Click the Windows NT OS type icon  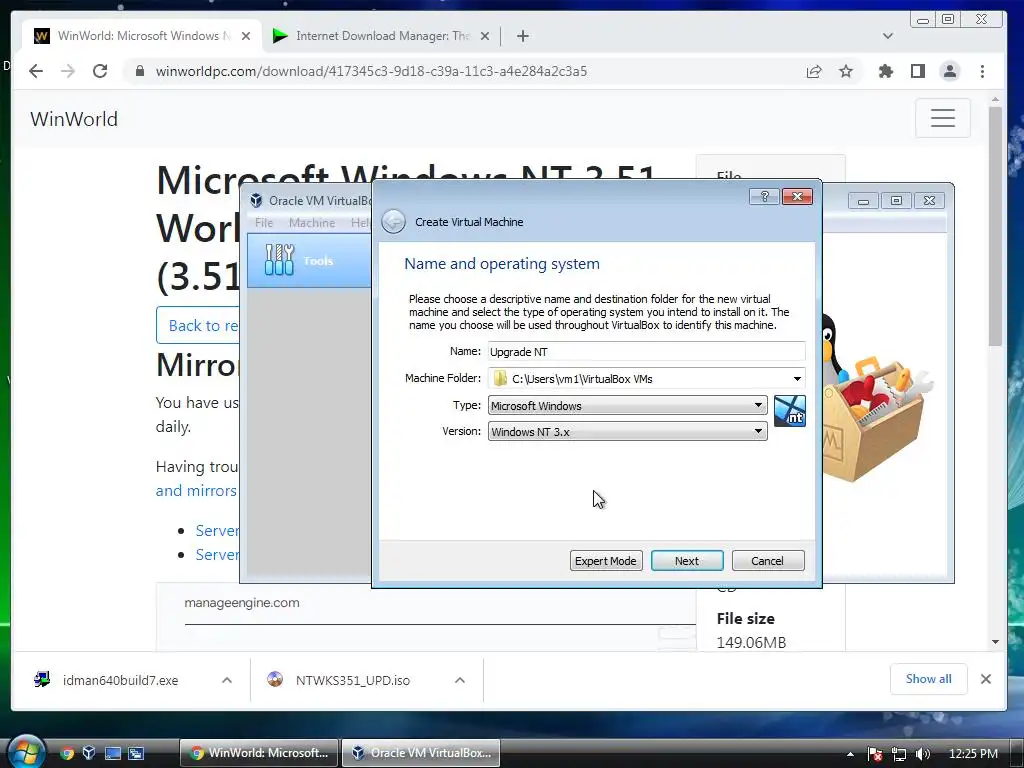[x=790, y=411]
